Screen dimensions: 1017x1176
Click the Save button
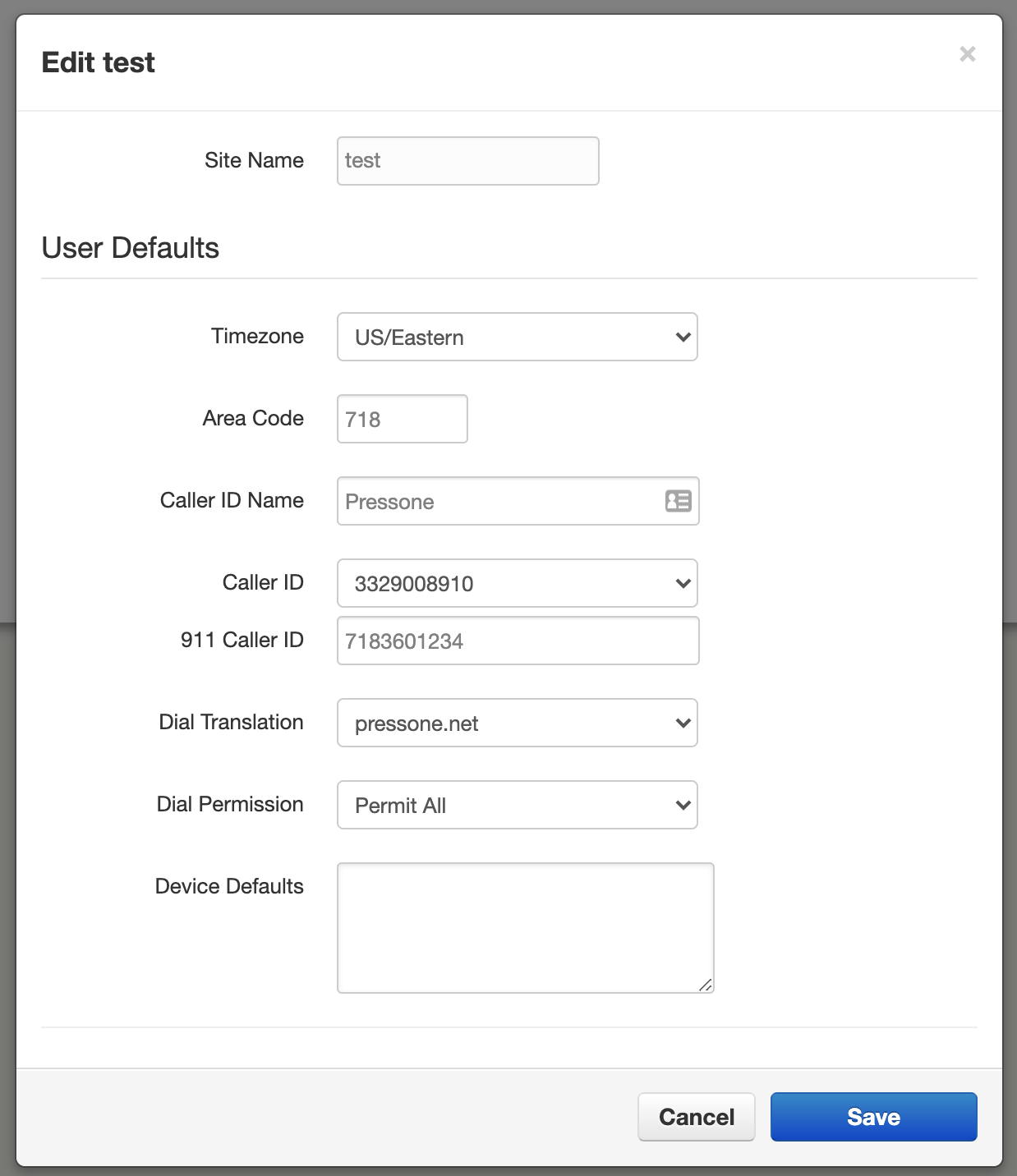tap(873, 1117)
